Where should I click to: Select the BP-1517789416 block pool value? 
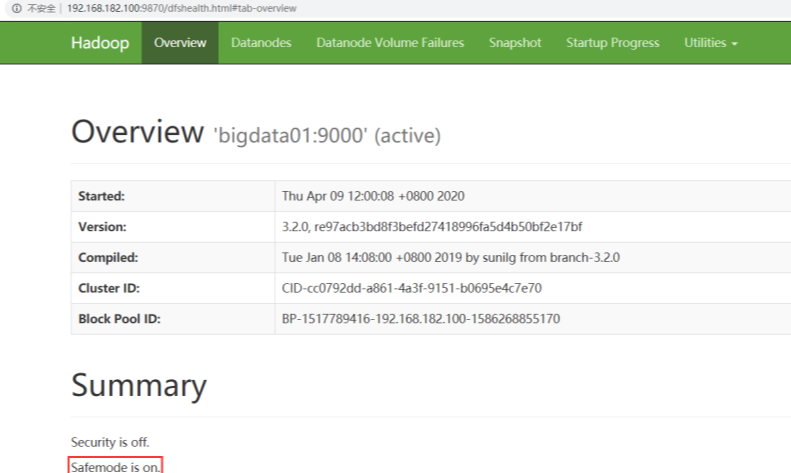pos(421,319)
